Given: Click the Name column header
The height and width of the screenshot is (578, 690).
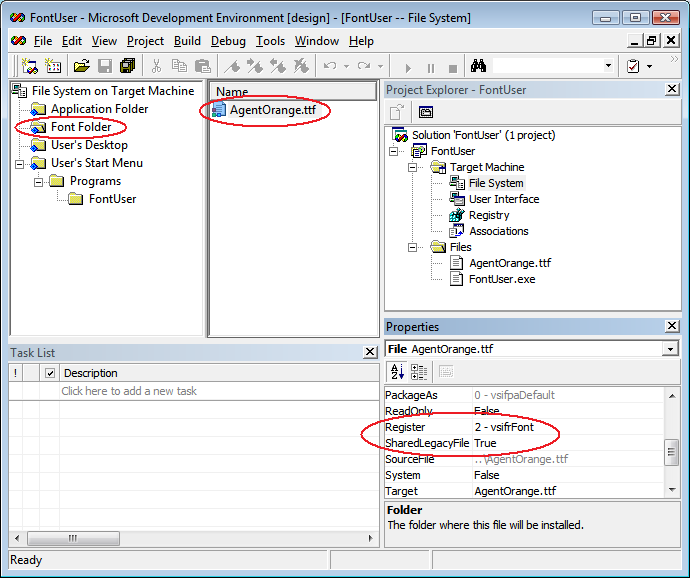Looking at the screenshot, I should (294, 91).
